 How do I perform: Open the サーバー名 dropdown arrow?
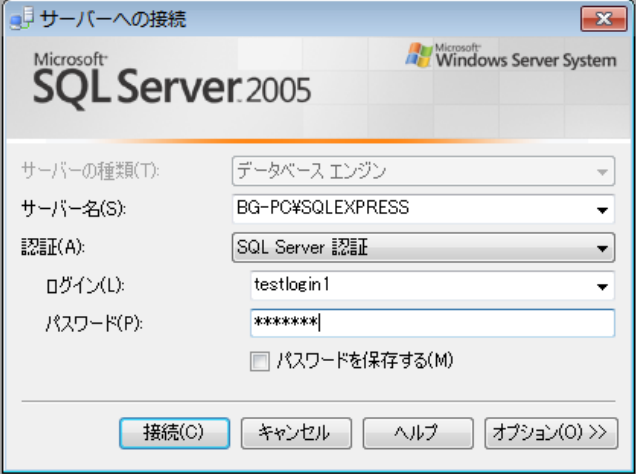point(602,210)
